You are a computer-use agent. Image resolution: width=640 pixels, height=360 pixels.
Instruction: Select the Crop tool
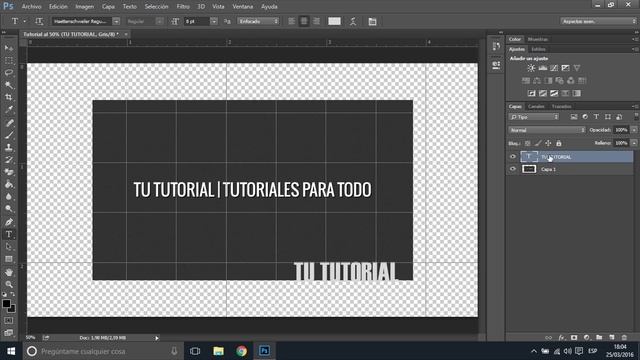coord(9,97)
